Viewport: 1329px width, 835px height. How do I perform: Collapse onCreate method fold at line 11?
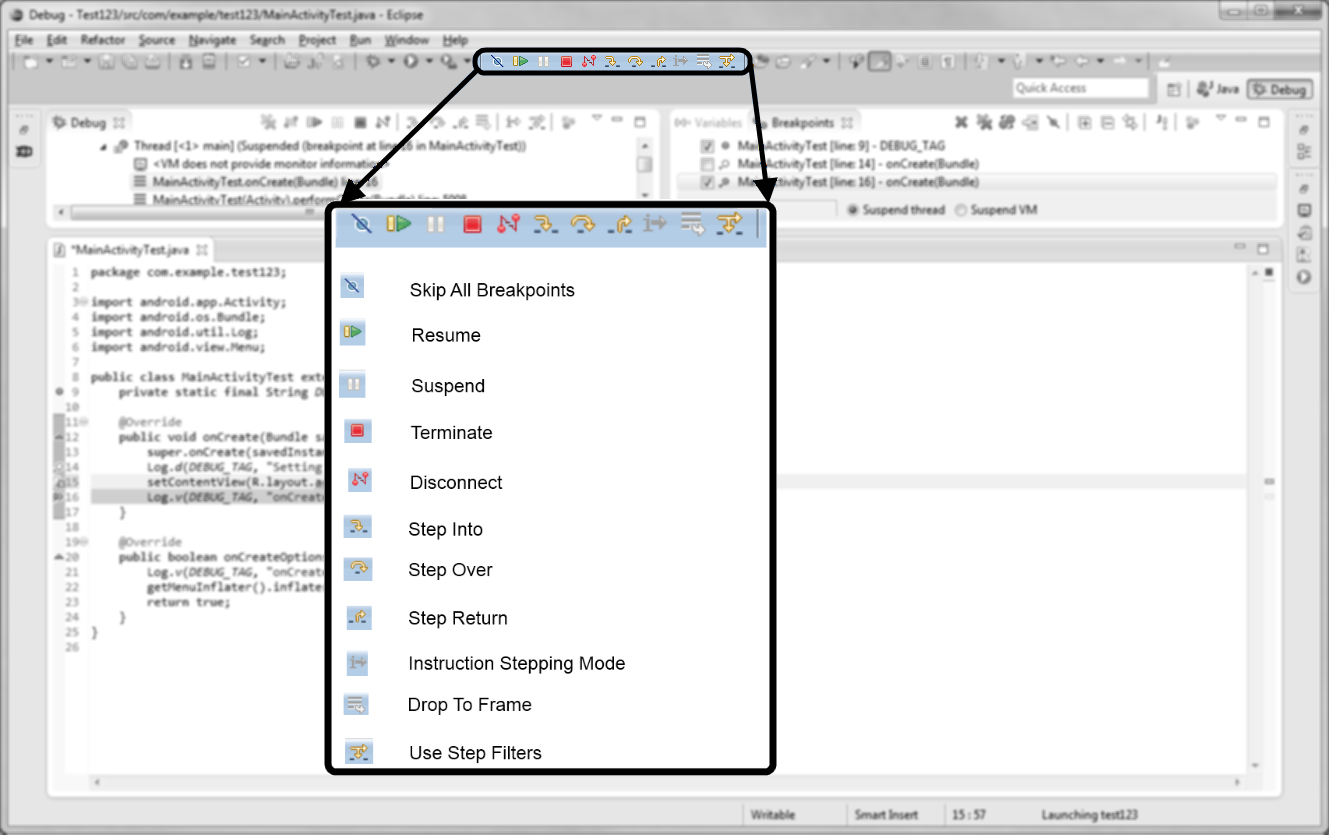81,422
